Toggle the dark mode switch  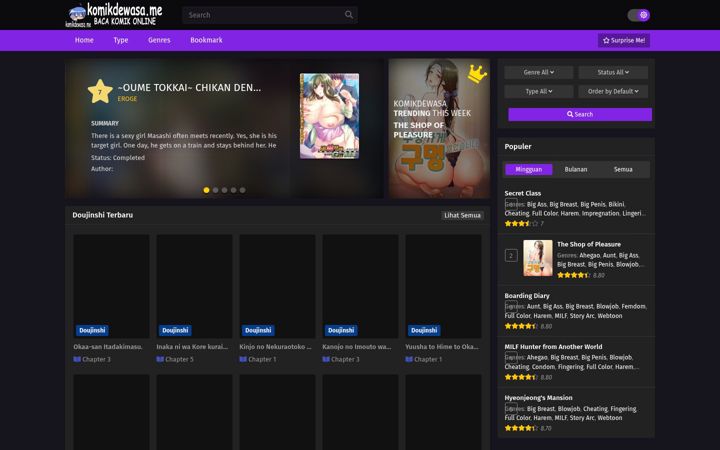point(639,15)
